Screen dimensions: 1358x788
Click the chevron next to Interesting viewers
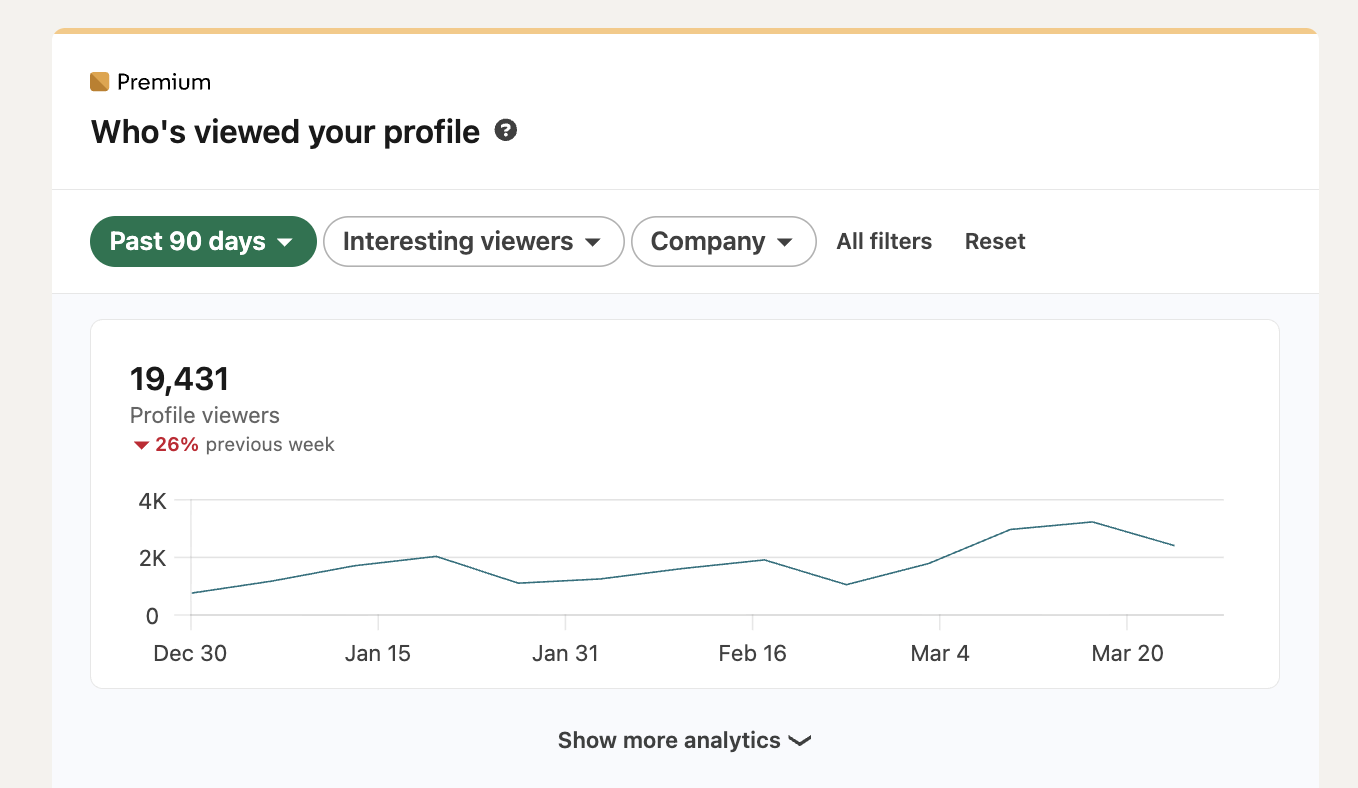[x=595, y=241]
